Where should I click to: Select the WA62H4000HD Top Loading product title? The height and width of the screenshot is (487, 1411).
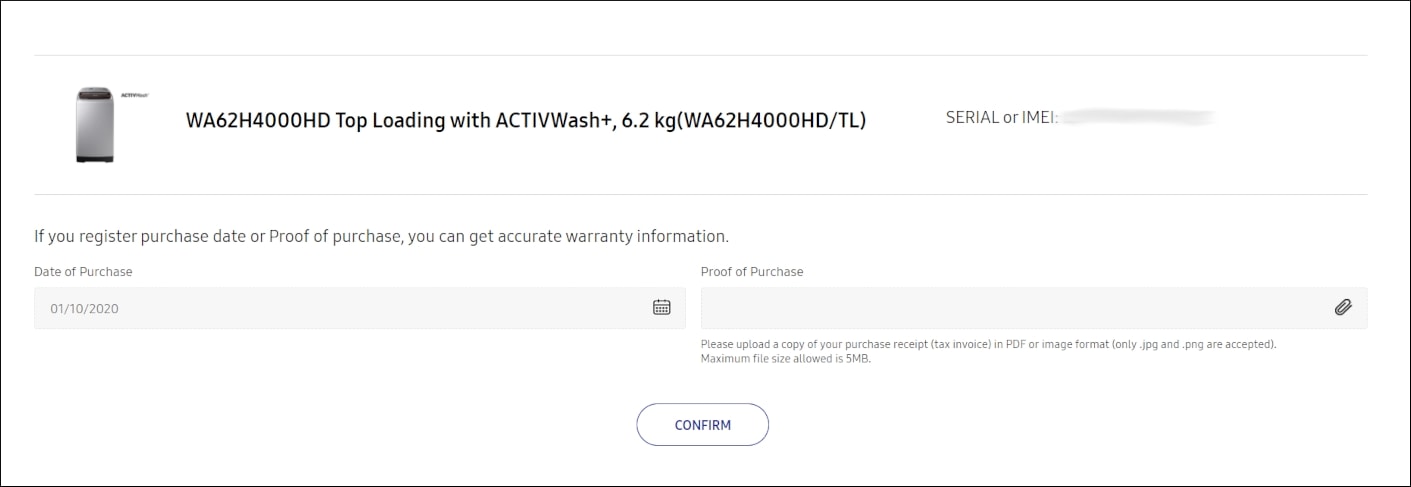(x=526, y=121)
